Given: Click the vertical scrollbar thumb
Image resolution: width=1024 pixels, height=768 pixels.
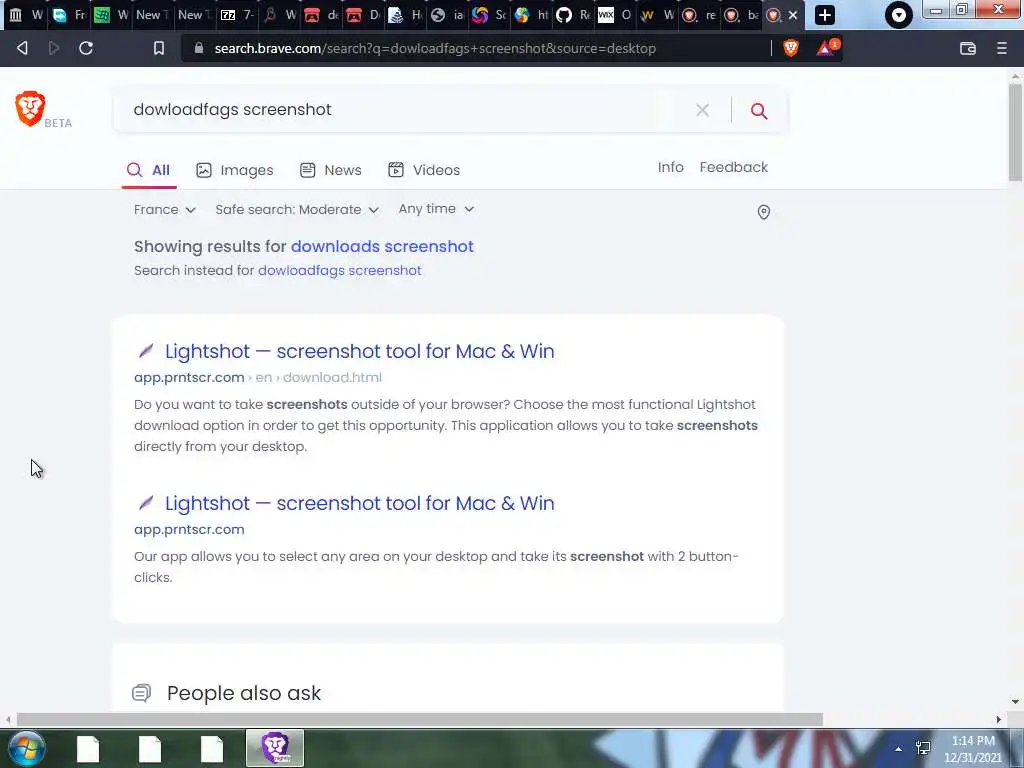Looking at the screenshot, I should coord(1015,131).
